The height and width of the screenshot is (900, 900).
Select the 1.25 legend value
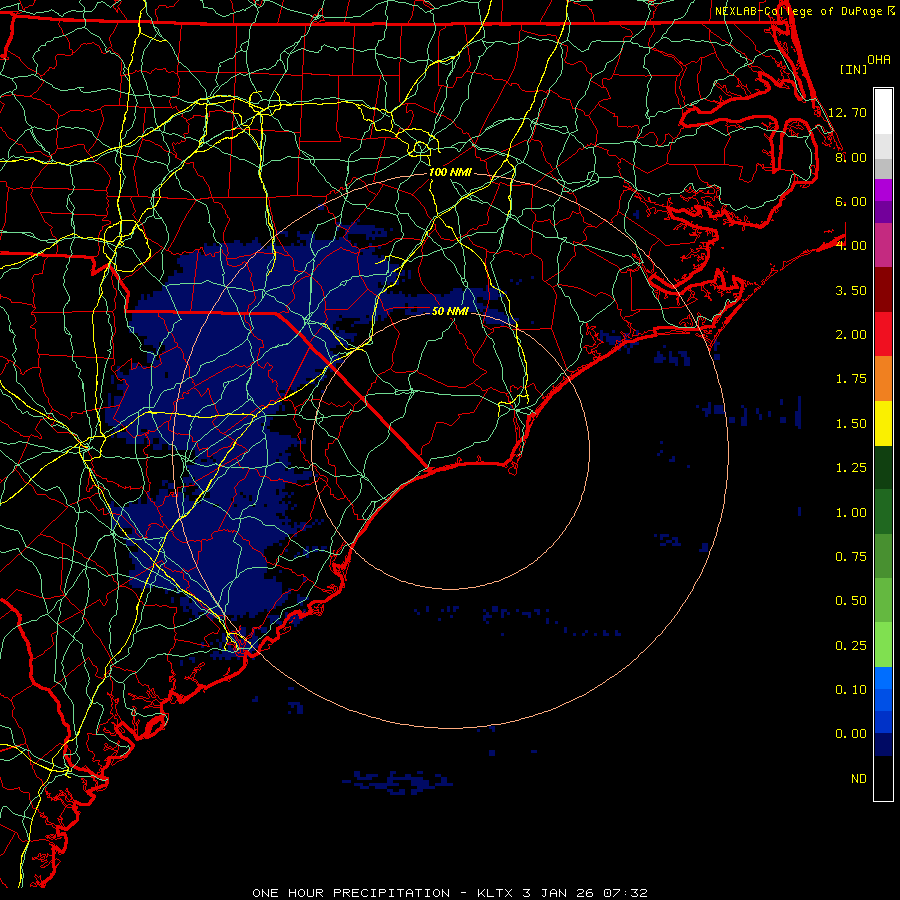point(851,468)
